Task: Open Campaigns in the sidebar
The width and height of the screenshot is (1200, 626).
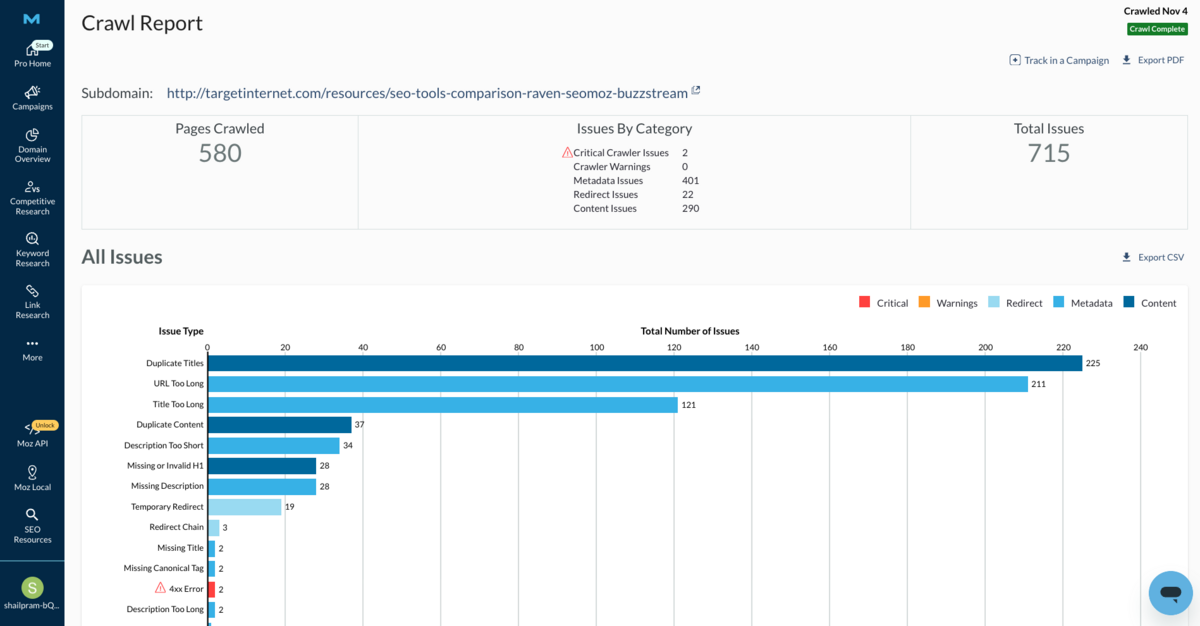Action: (32, 98)
